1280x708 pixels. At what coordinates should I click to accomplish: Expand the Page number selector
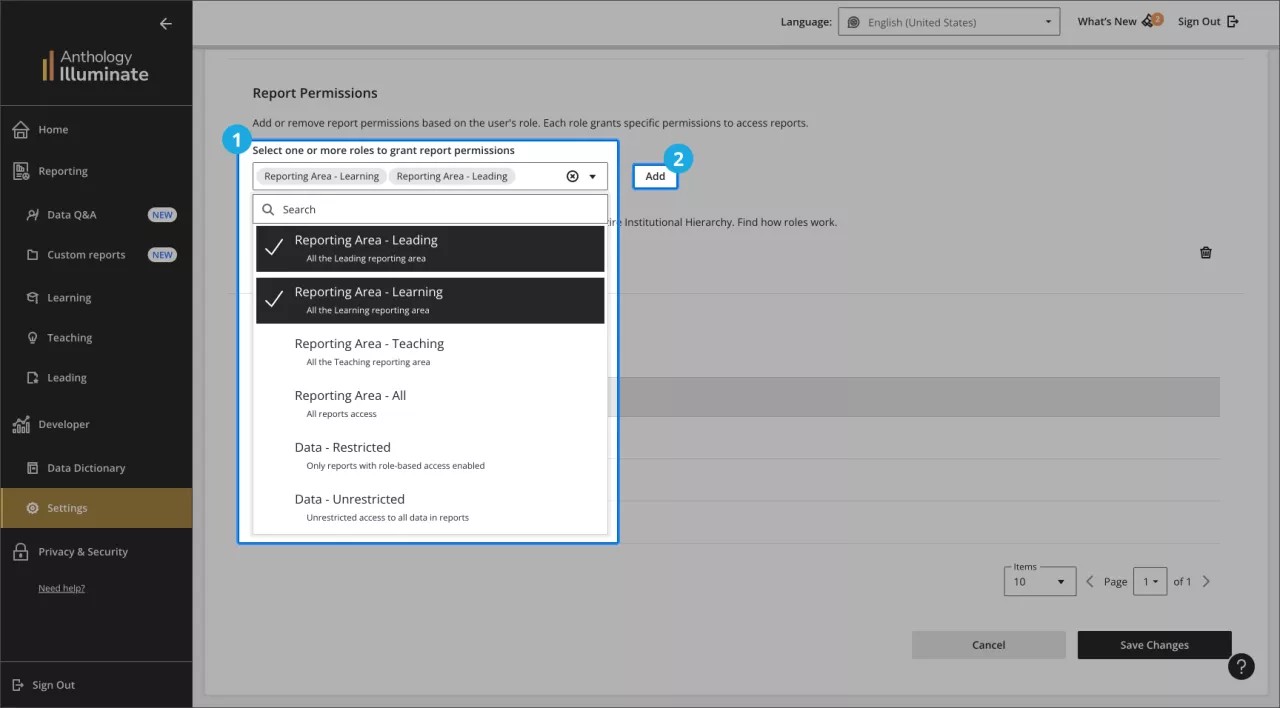coord(1150,581)
